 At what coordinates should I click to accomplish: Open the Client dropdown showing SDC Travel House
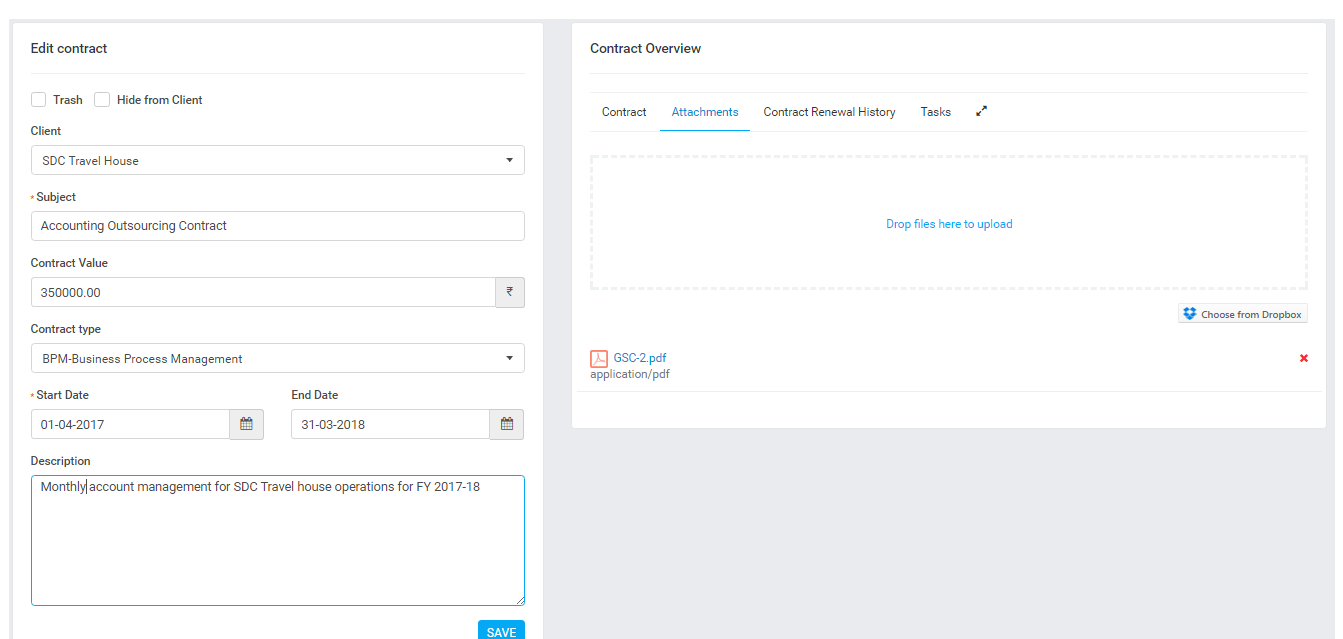point(277,160)
